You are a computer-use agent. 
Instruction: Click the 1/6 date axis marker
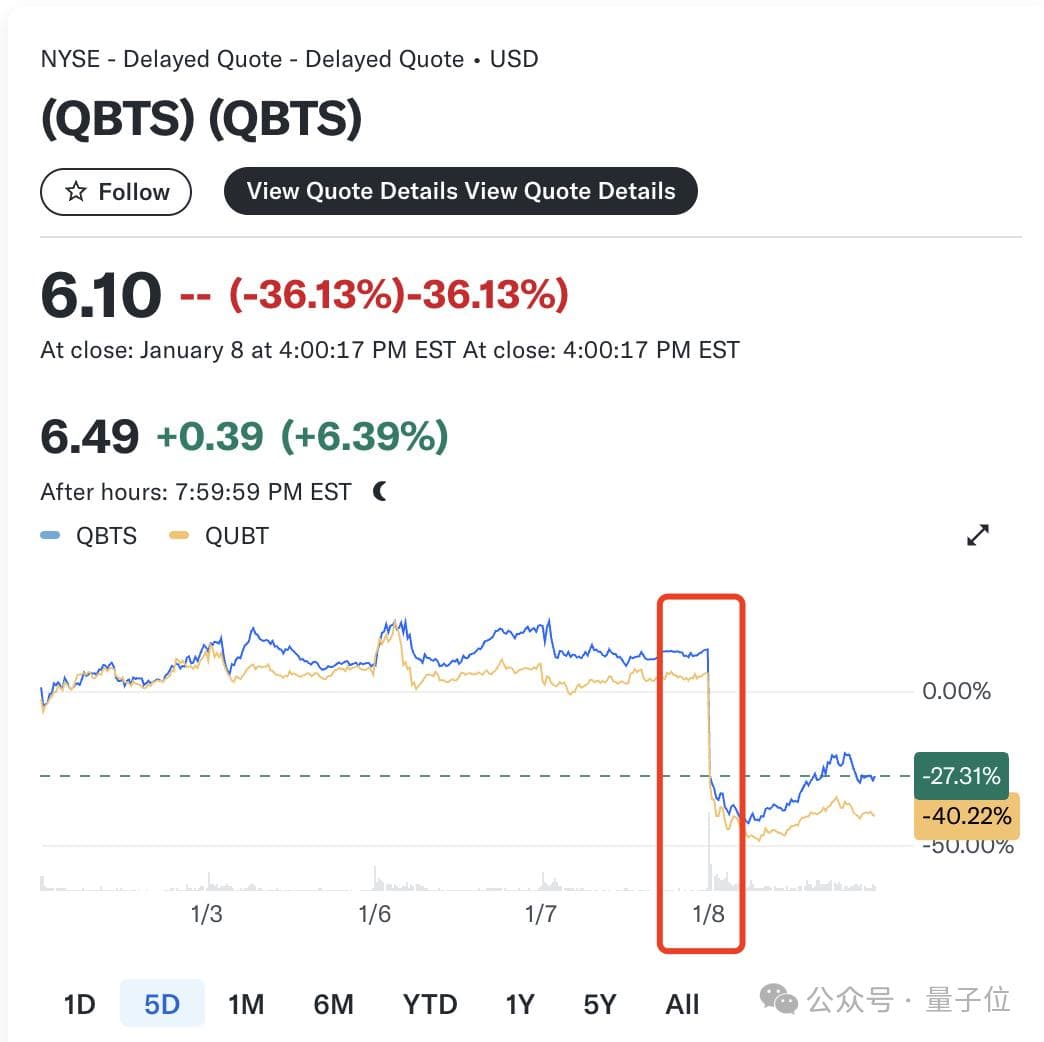point(374,914)
